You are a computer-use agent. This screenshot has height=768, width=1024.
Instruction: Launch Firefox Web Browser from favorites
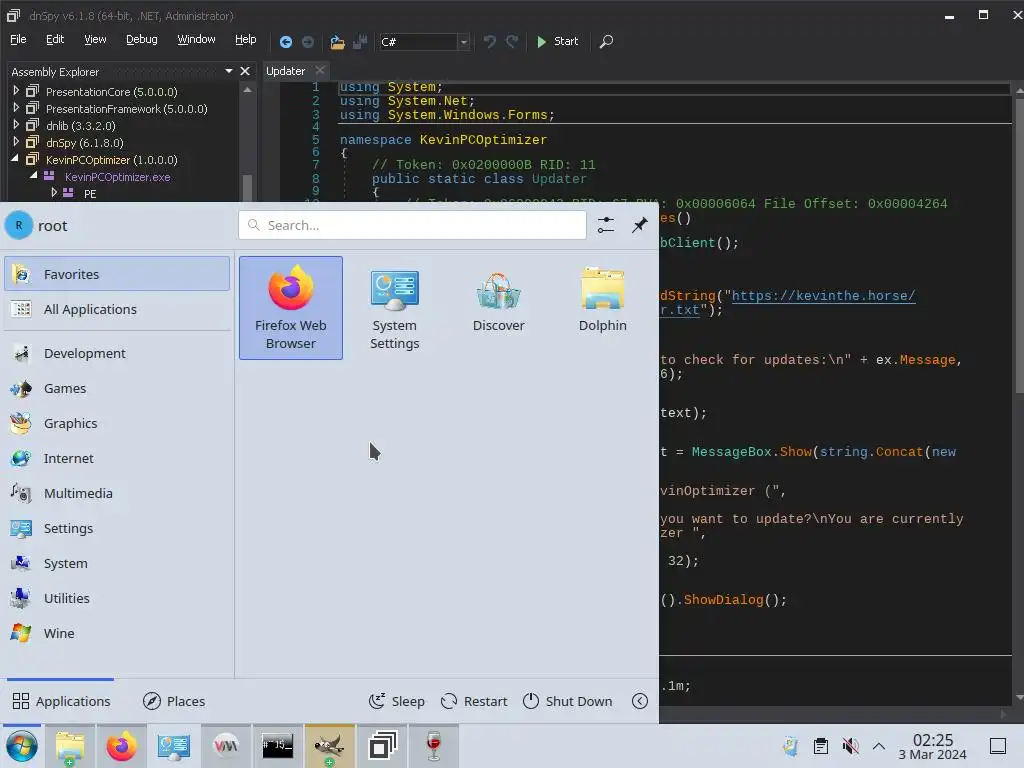[x=291, y=308]
